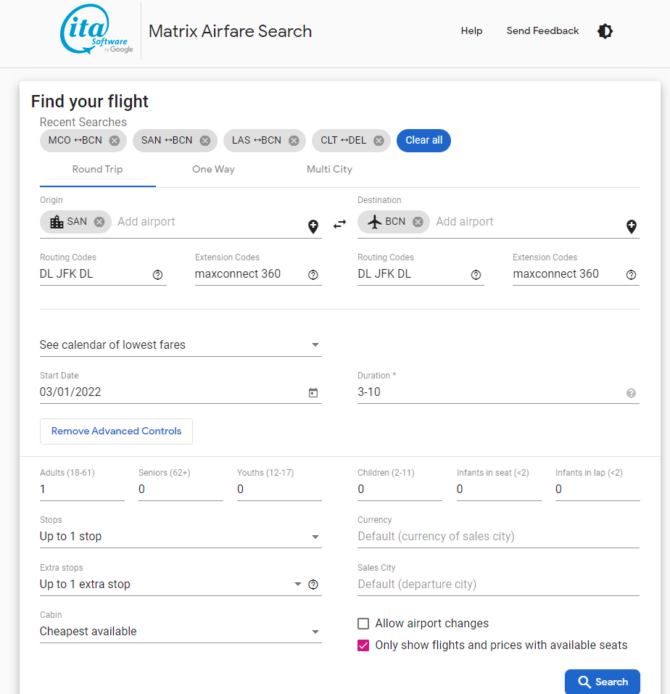Remove the LAS-BCN recent search chip
The height and width of the screenshot is (694, 670).
pyautogui.click(x=294, y=140)
